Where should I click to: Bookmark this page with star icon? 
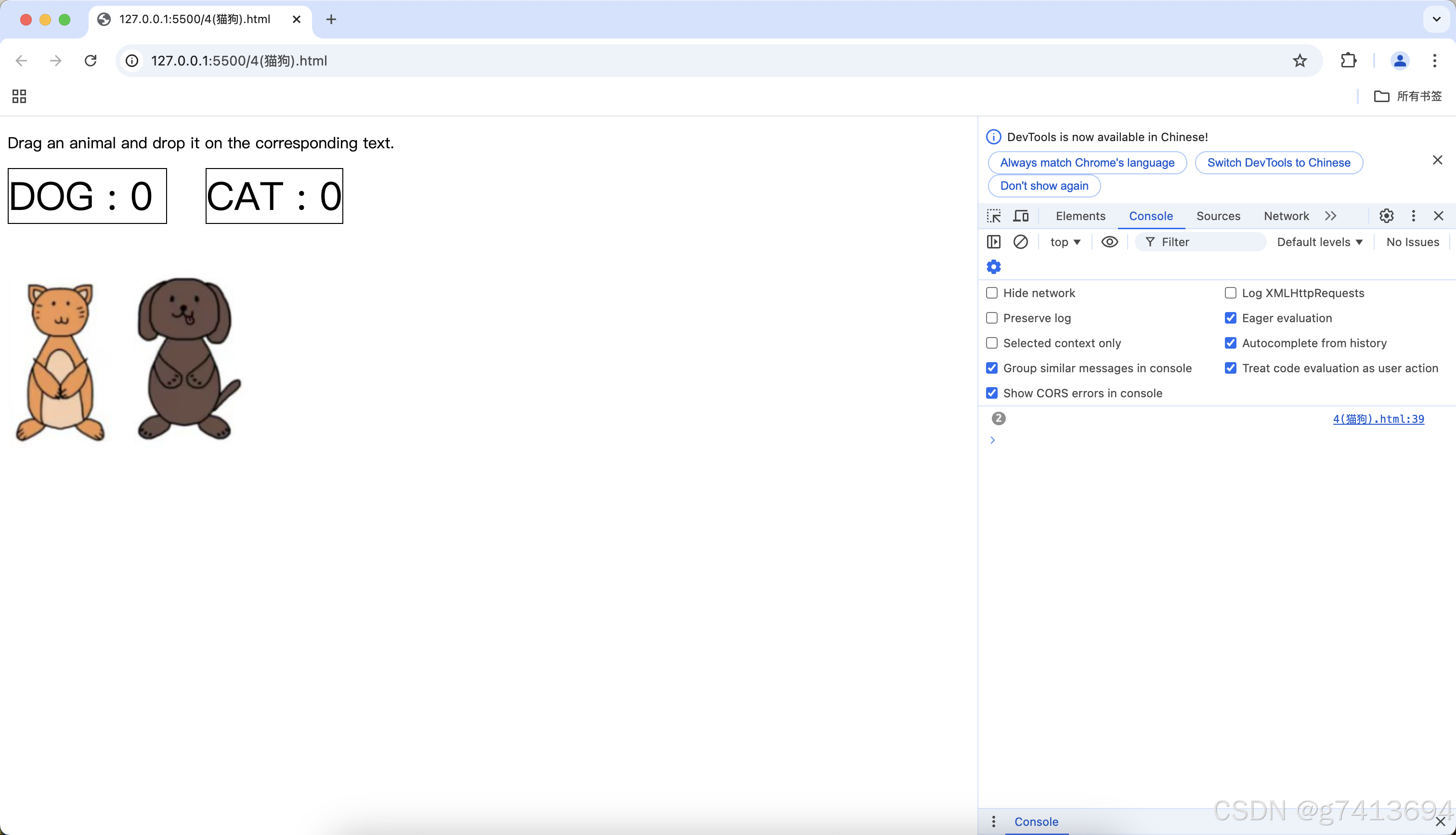pos(1300,61)
